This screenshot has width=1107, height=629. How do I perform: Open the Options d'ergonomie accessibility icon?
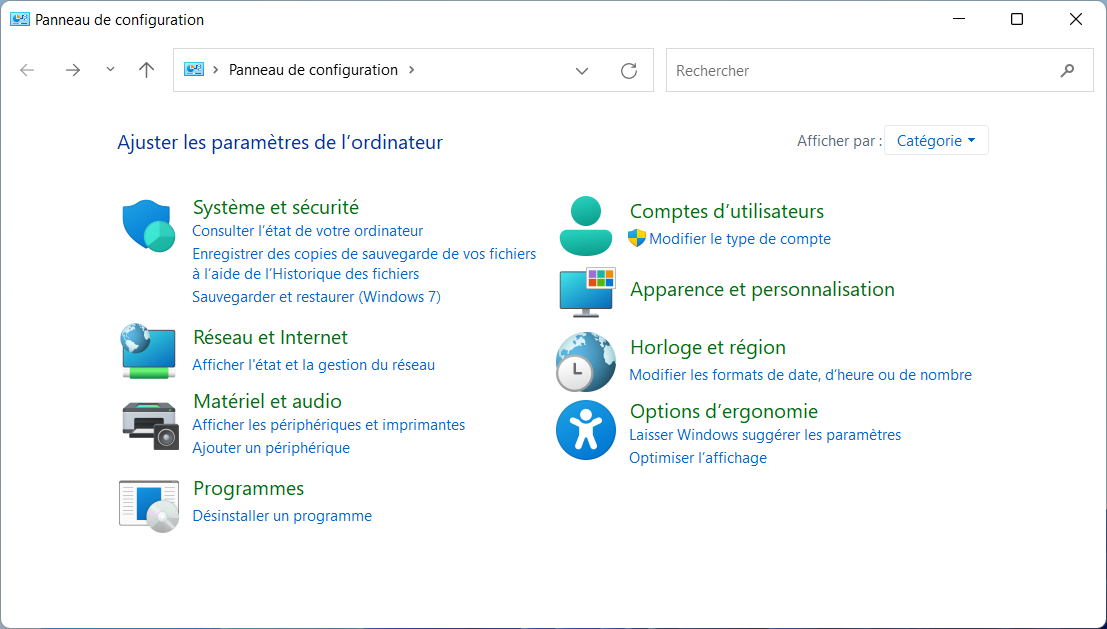585,430
